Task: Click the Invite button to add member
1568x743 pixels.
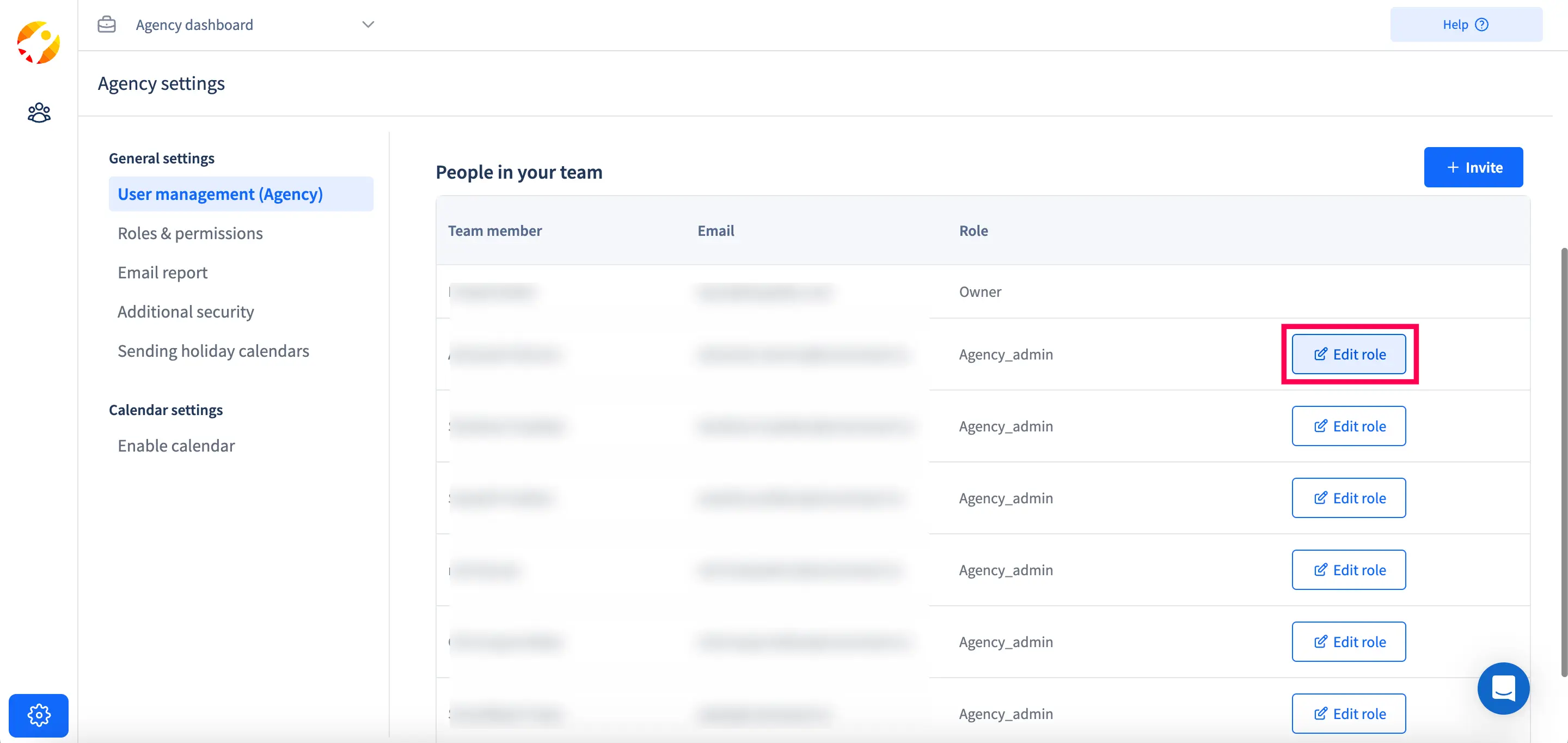Action: pos(1473,167)
